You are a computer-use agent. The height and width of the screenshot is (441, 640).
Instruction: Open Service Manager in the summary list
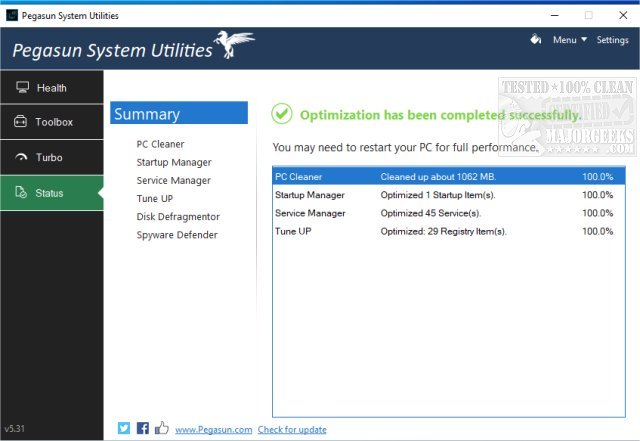pos(173,180)
